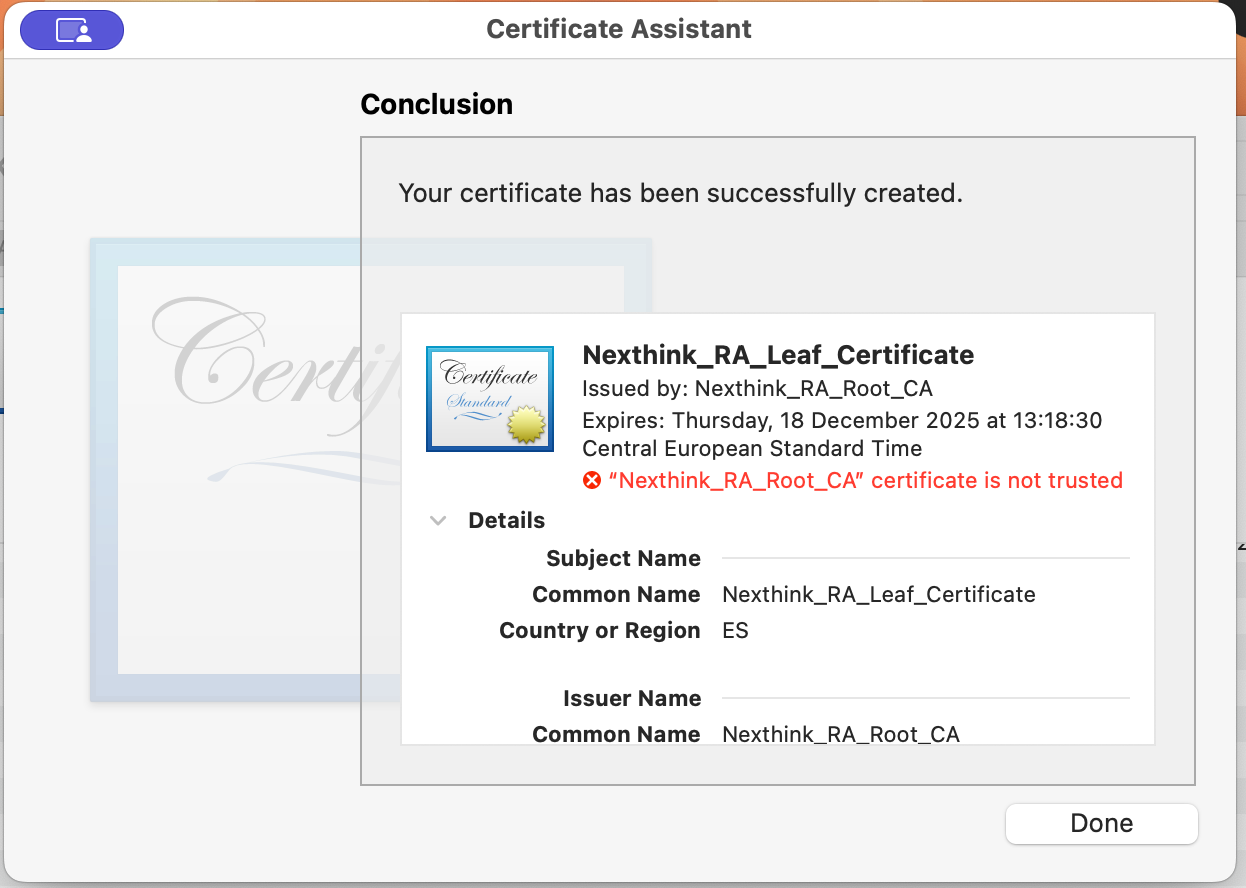The image size is (1246, 888).
Task: Click the red not-trusted error icon
Action: pyautogui.click(x=592, y=481)
